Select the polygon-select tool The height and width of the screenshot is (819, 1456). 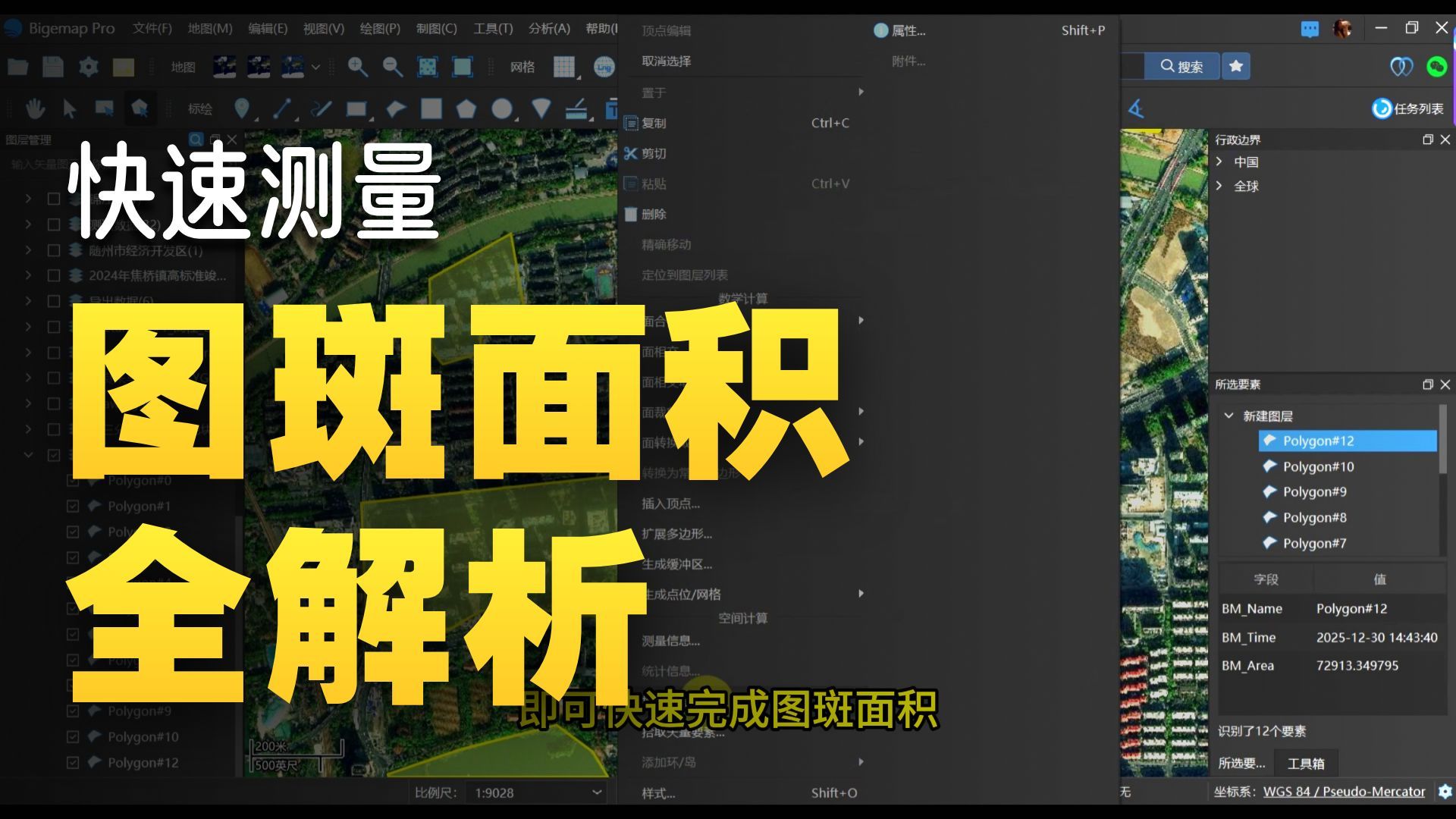(x=140, y=108)
